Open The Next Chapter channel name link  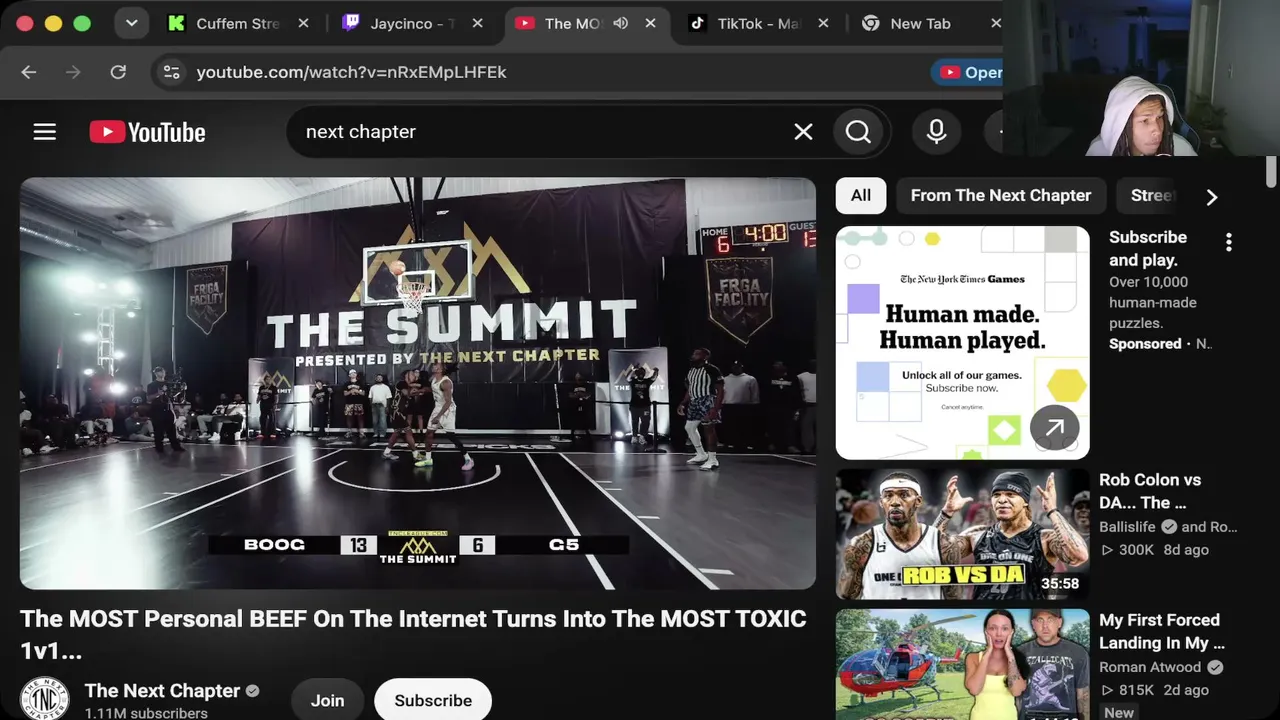[x=162, y=691]
